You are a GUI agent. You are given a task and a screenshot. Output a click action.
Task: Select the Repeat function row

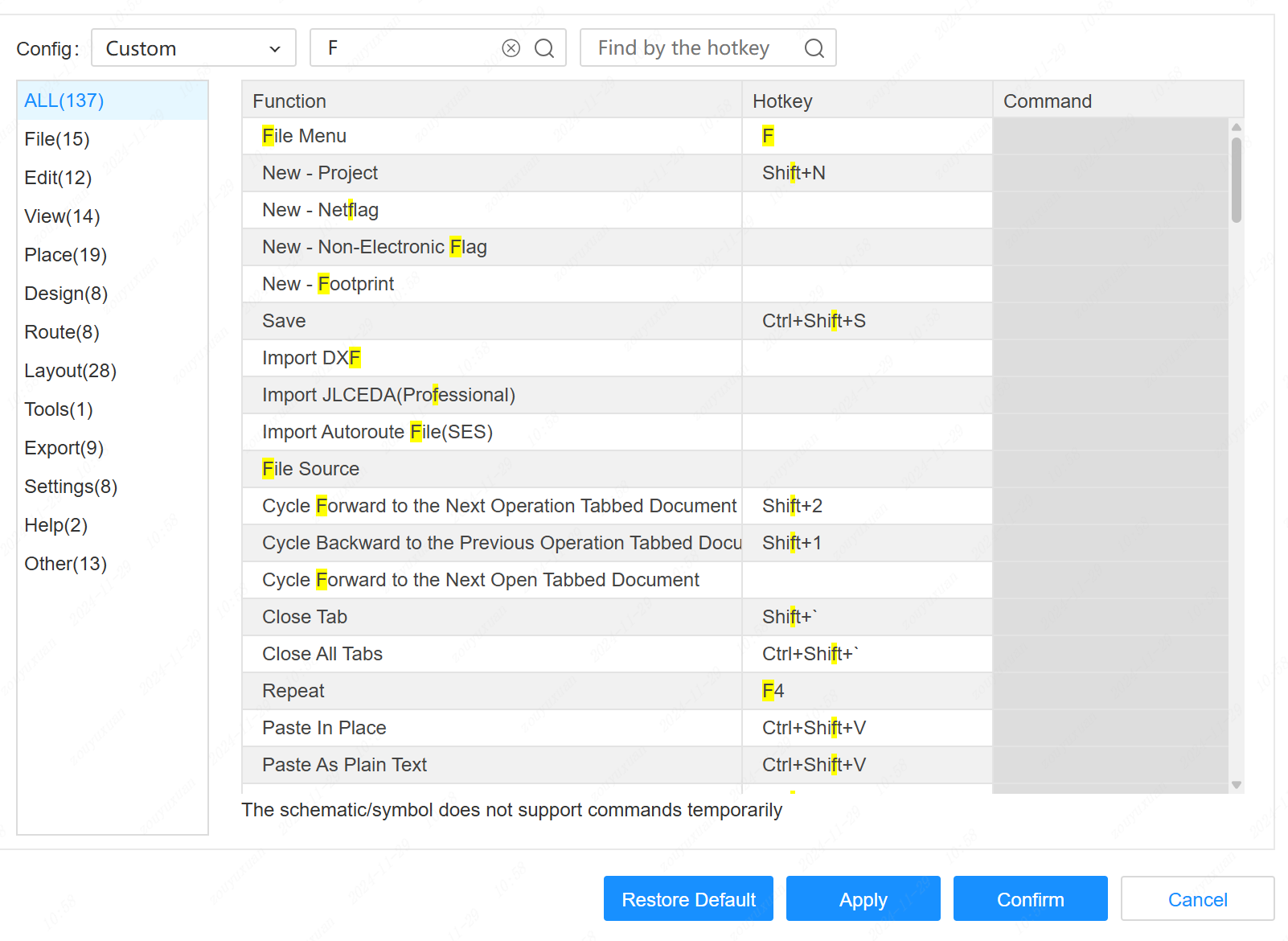point(490,691)
